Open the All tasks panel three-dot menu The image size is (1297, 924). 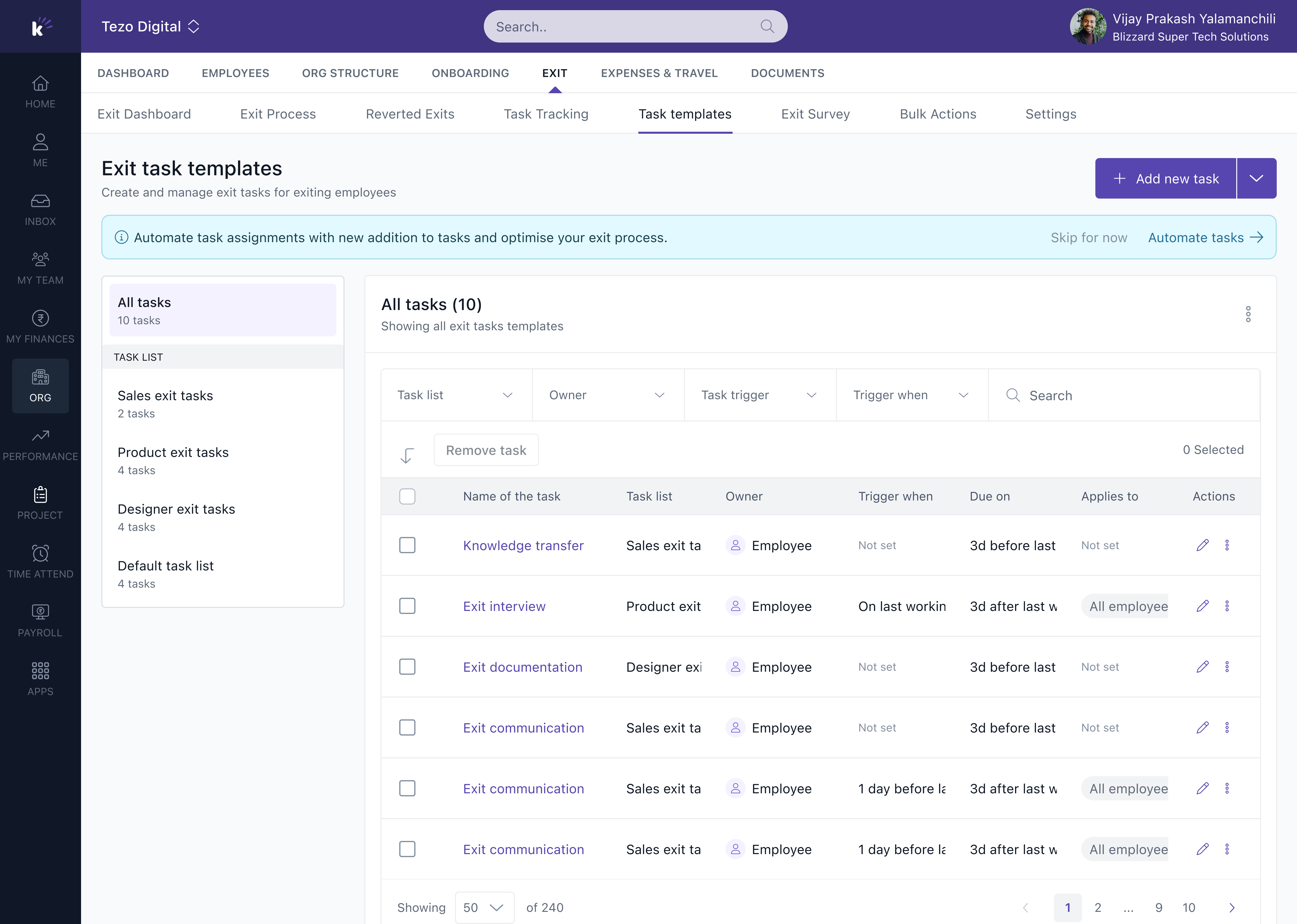pyautogui.click(x=1249, y=314)
